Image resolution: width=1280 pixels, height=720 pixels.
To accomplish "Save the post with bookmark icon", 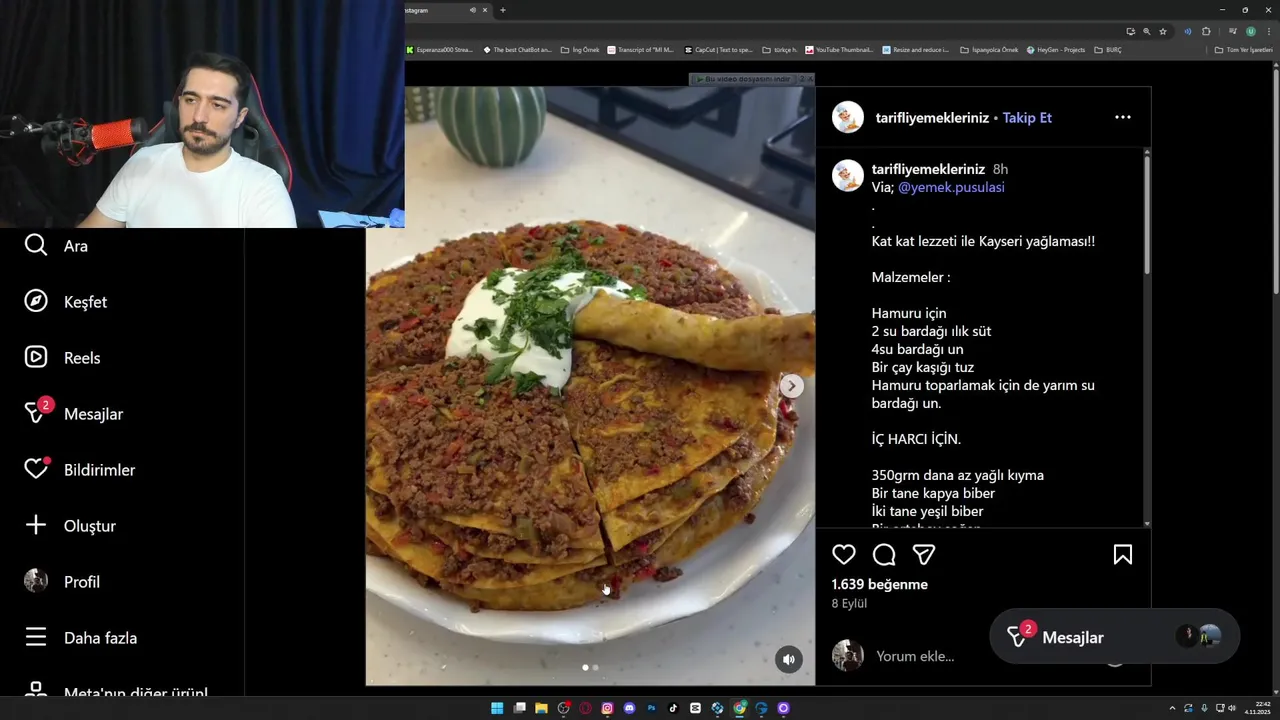I will pyautogui.click(x=1123, y=555).
